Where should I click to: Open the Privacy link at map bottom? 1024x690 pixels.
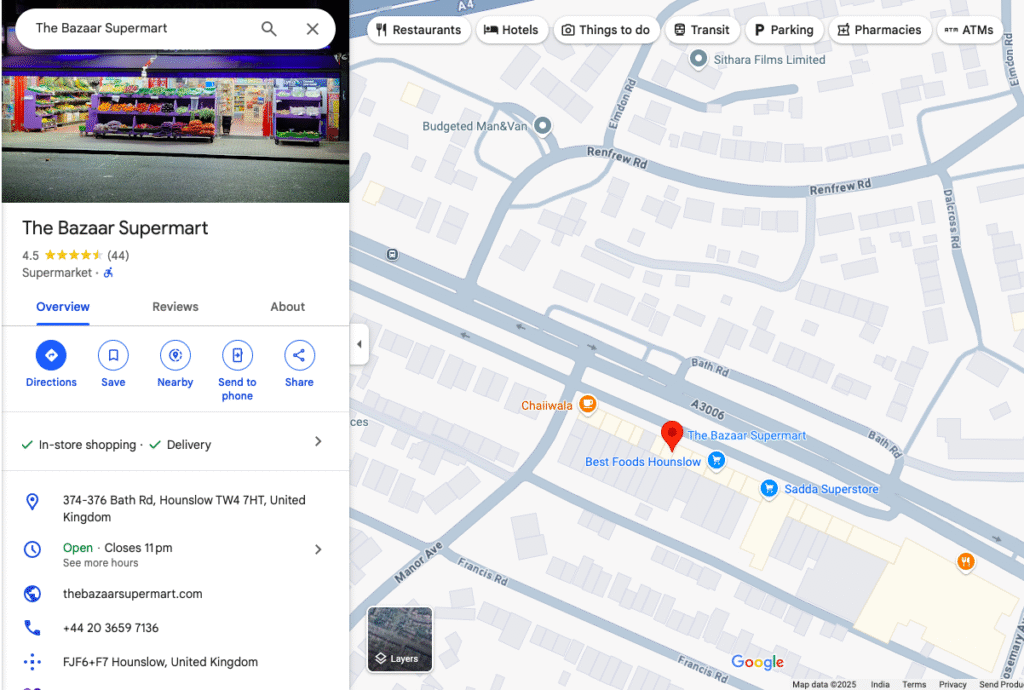(952, 684)
